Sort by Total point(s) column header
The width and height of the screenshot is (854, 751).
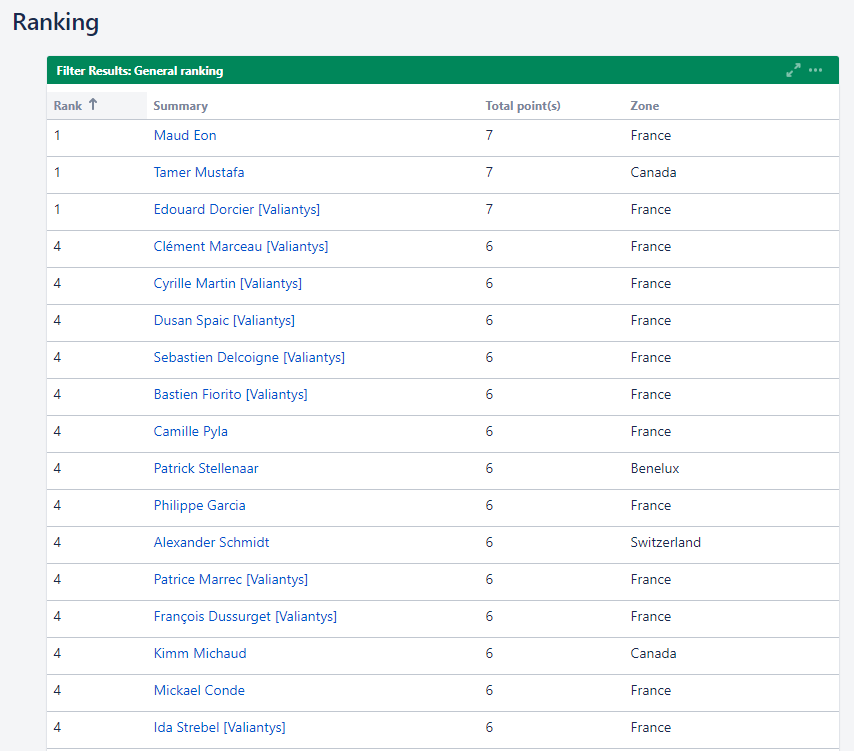click(523, 106)
